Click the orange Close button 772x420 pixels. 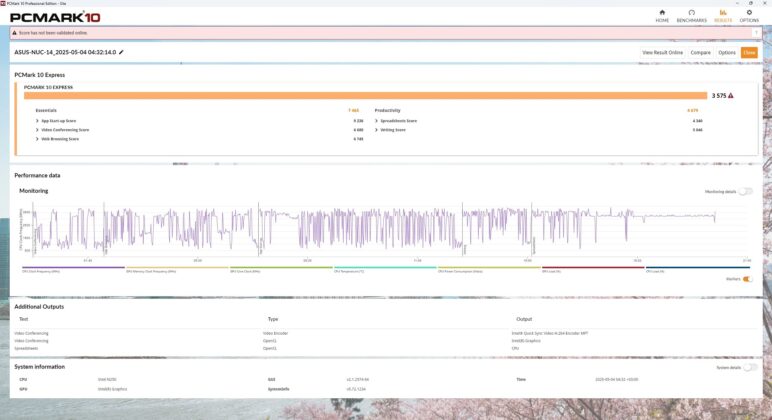(x=749, y=53)
